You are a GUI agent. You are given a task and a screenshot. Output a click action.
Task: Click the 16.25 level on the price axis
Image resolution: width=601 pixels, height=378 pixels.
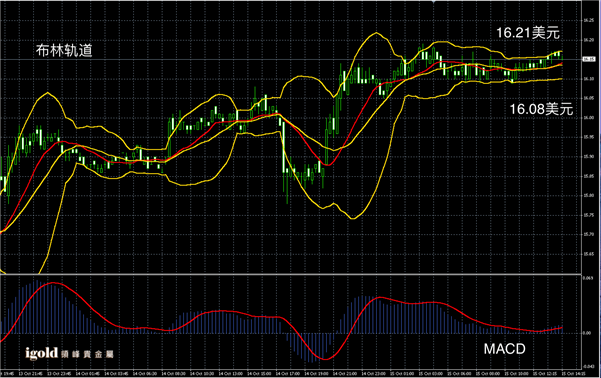tap(588, 20)
